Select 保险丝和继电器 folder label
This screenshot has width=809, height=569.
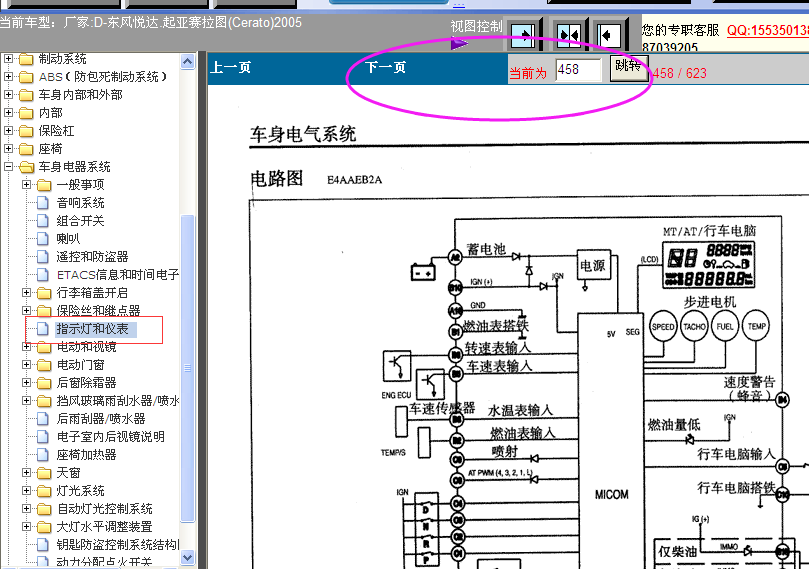[99, 311]
